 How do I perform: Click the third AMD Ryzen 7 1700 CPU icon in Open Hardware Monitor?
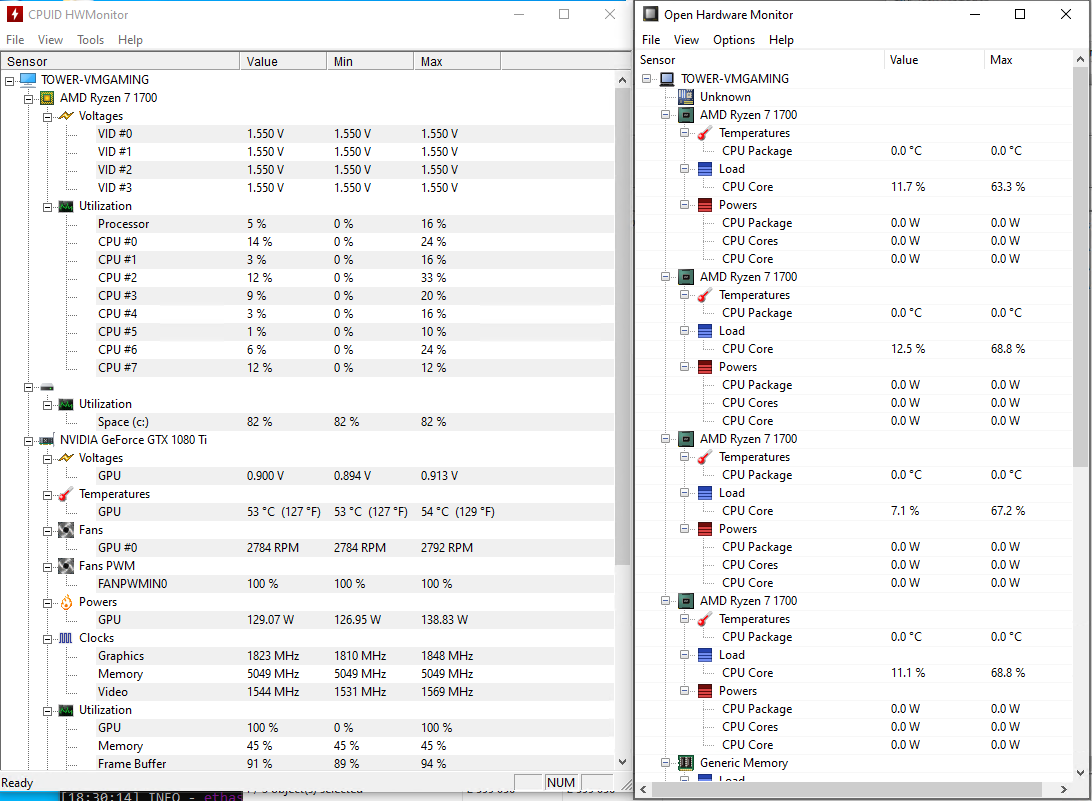[x=686, y=440]
